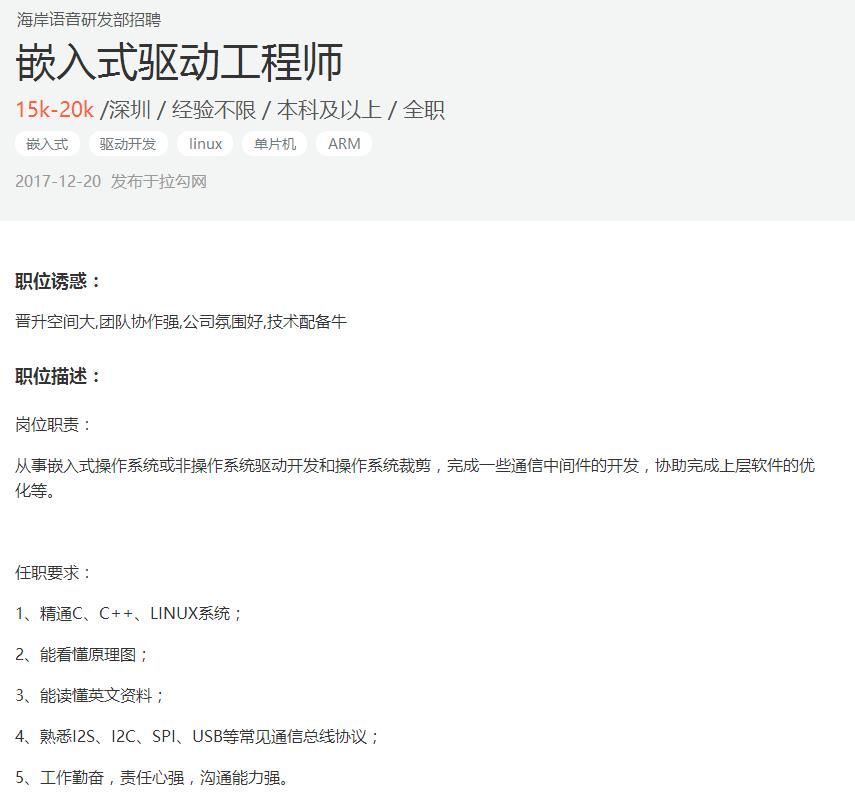This screenshot has width=855, height=812.
Task: Click requirement 4 about I2S、I2C、SPI、USB
Action: [x=197, y=736]
